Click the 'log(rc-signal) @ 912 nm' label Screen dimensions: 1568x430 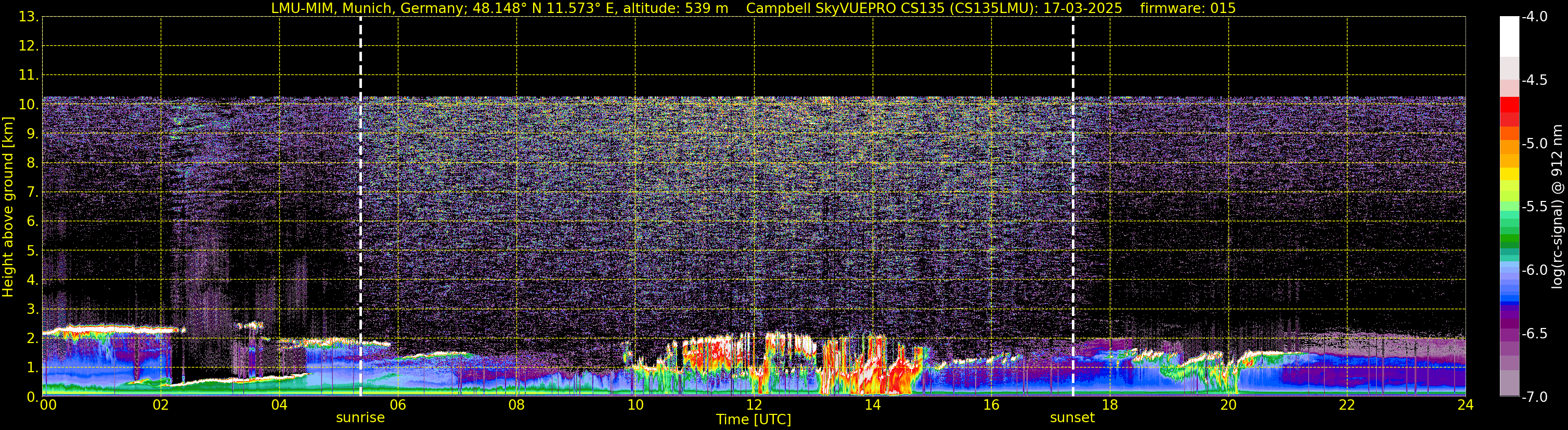pyautogui.click(x=1558, y=207)
